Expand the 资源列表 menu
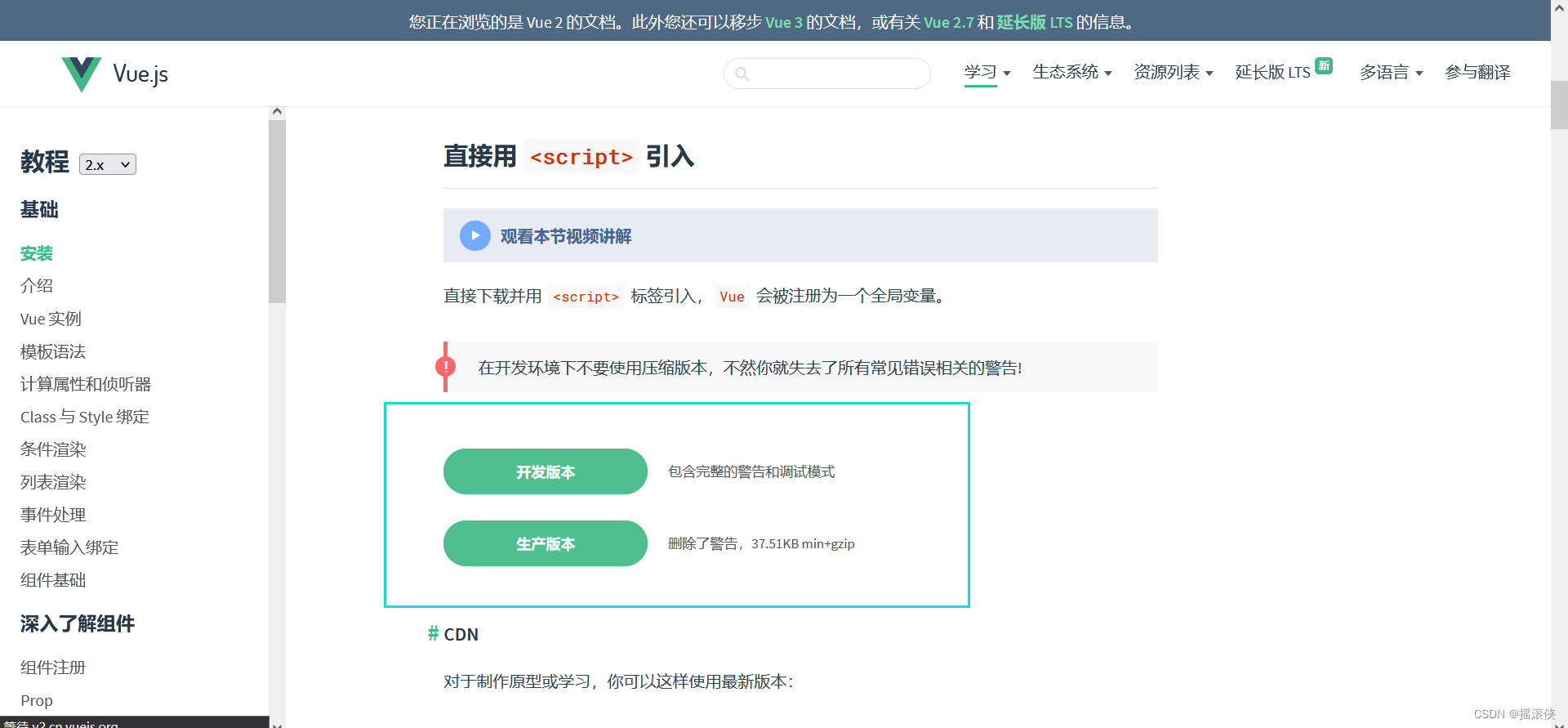The image size is (1568, 728). point(1174,72)
